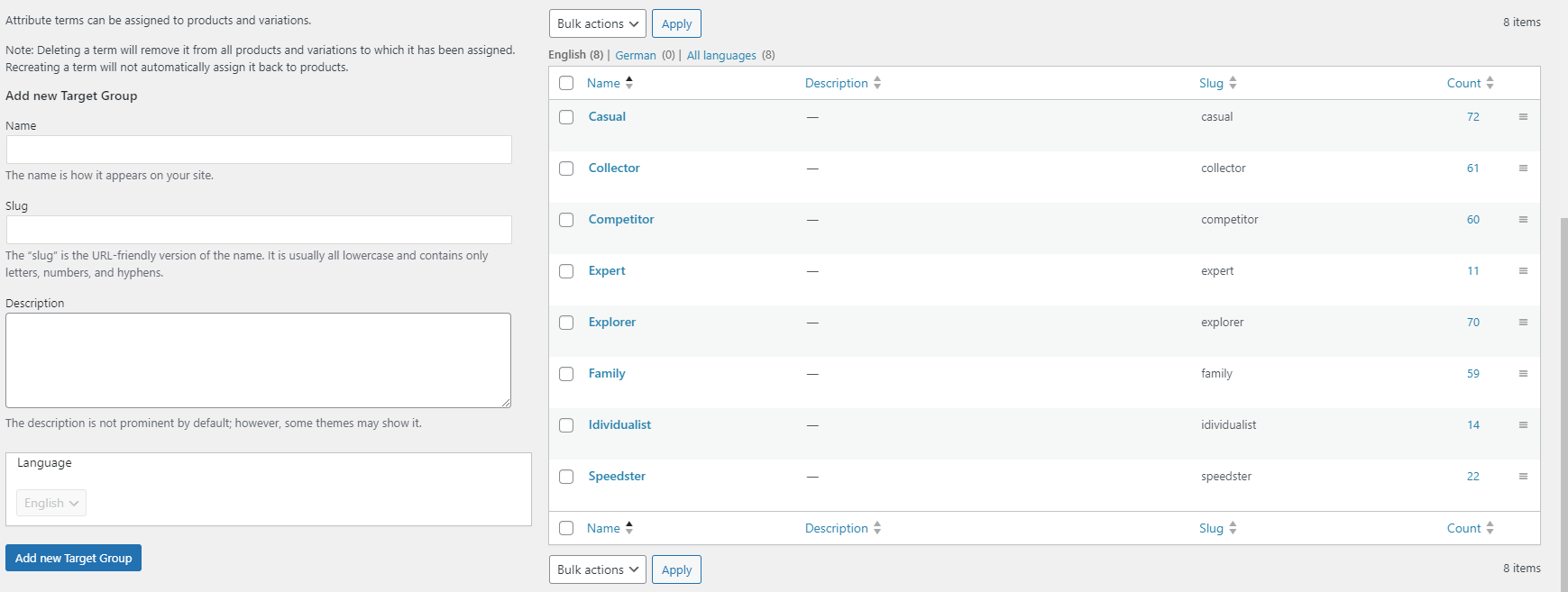Image resolution: width=1568 pixels, height=592 pixels.
Task: Click drag handle icon for Competitor row
Action: 1523,220
